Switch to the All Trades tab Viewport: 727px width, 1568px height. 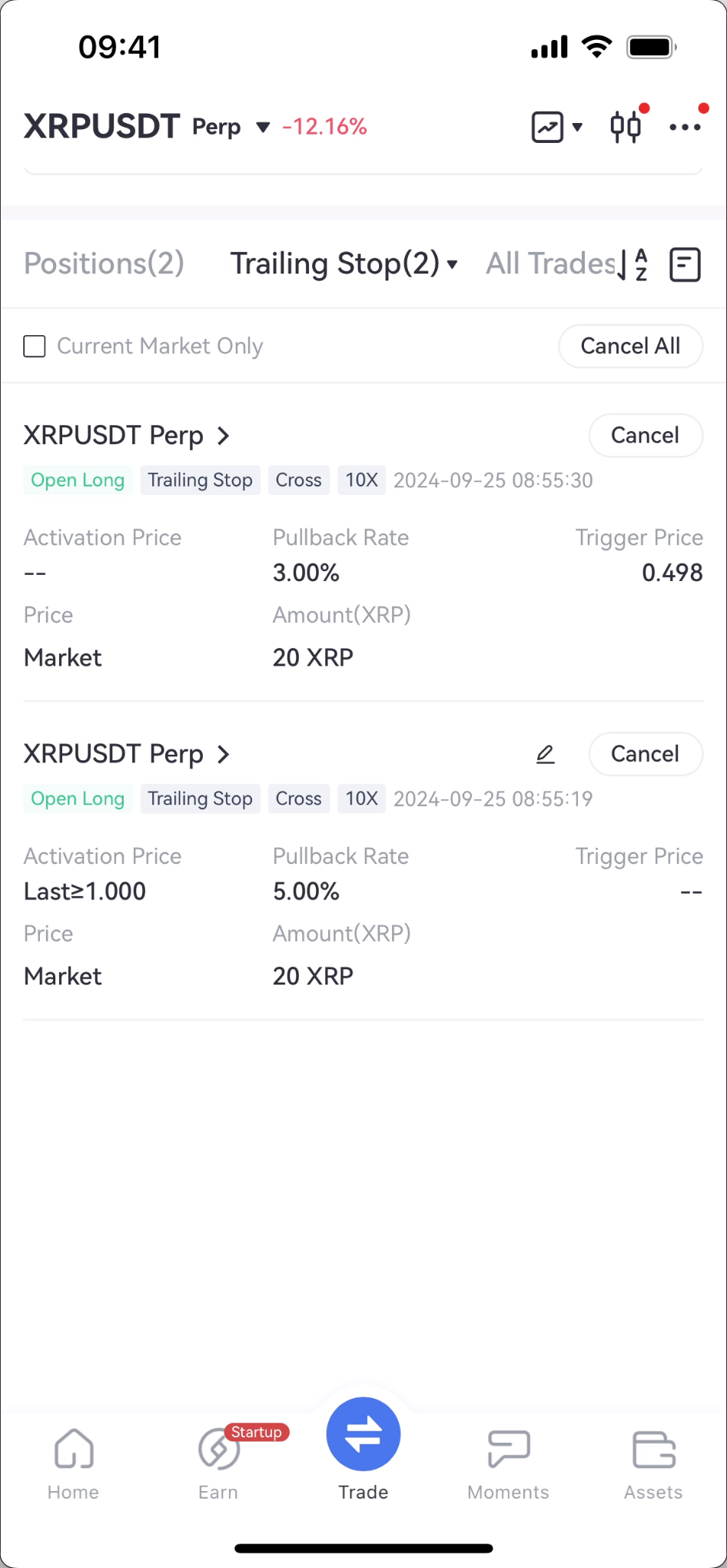pos(550,264)
